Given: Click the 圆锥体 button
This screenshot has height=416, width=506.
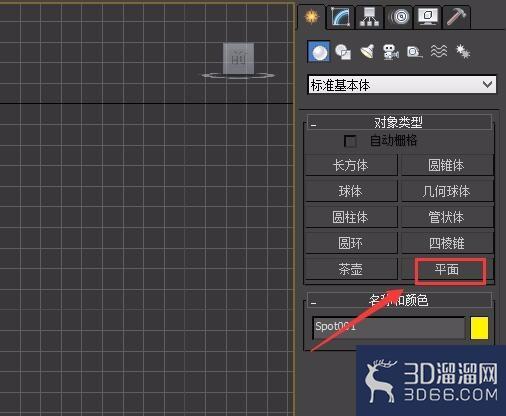Looking at the screenshot, I should pos(447,165).
